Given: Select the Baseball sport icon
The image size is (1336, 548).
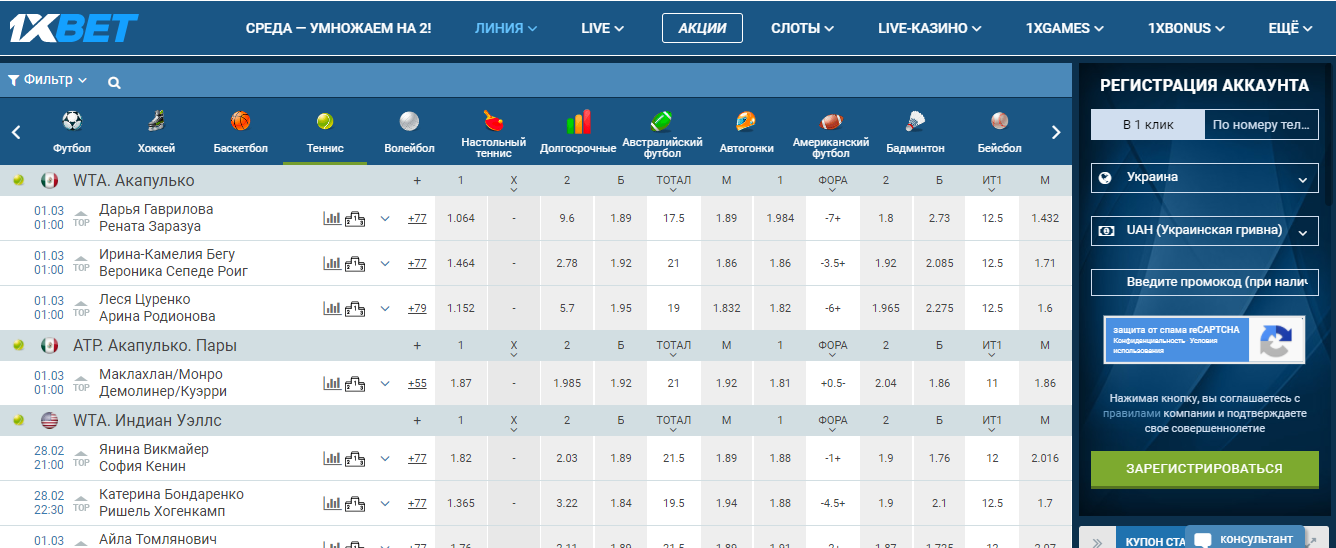Looking at the screenshot, I should coord(999,121).
